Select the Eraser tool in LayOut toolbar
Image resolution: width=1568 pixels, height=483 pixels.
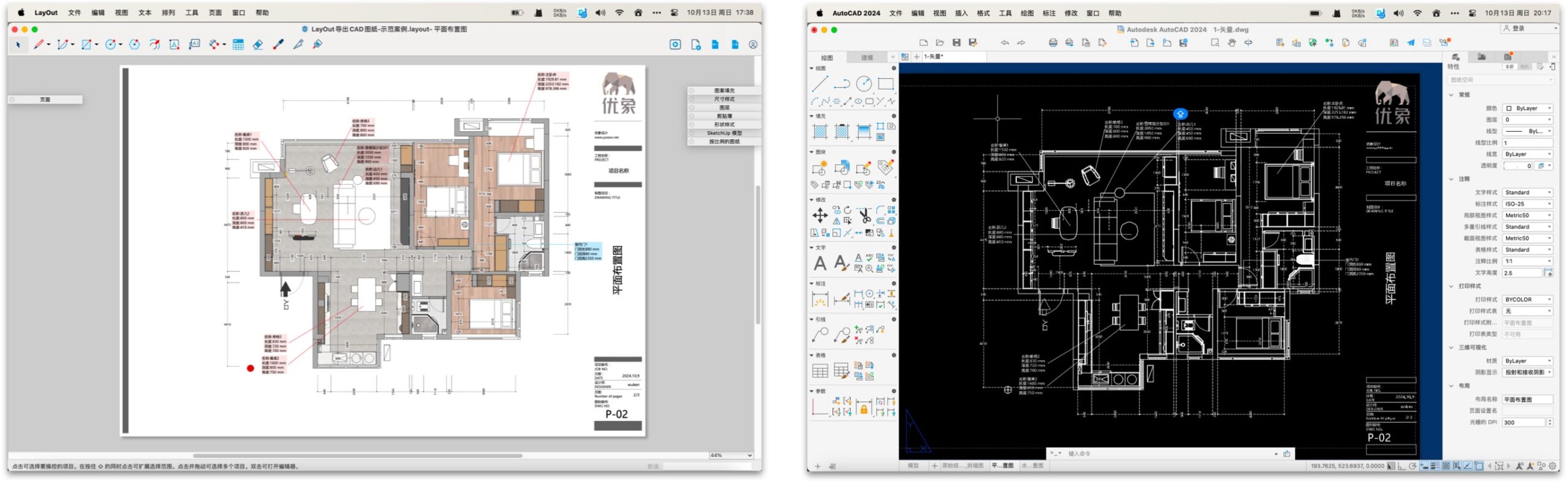click(258, 45)
